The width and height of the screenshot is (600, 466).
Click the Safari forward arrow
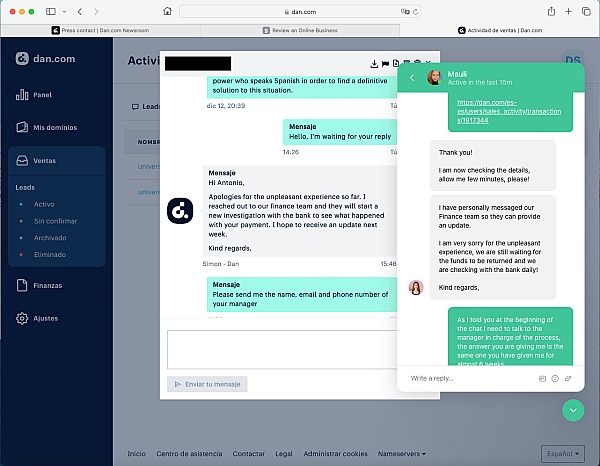96,11
